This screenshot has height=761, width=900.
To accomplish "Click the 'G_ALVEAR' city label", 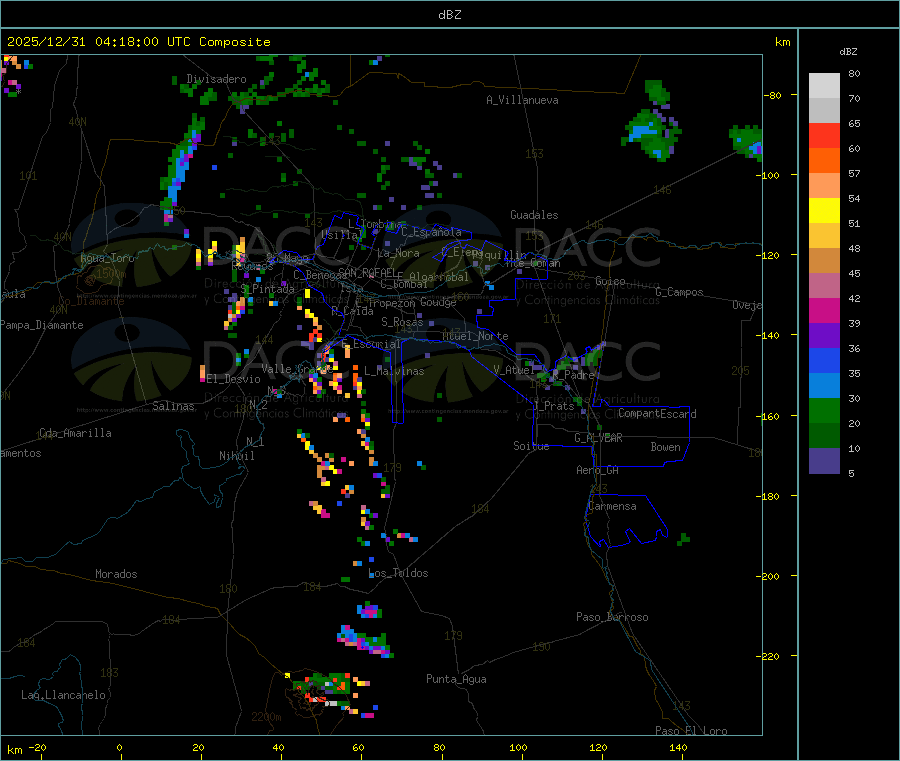I will 599,438.
